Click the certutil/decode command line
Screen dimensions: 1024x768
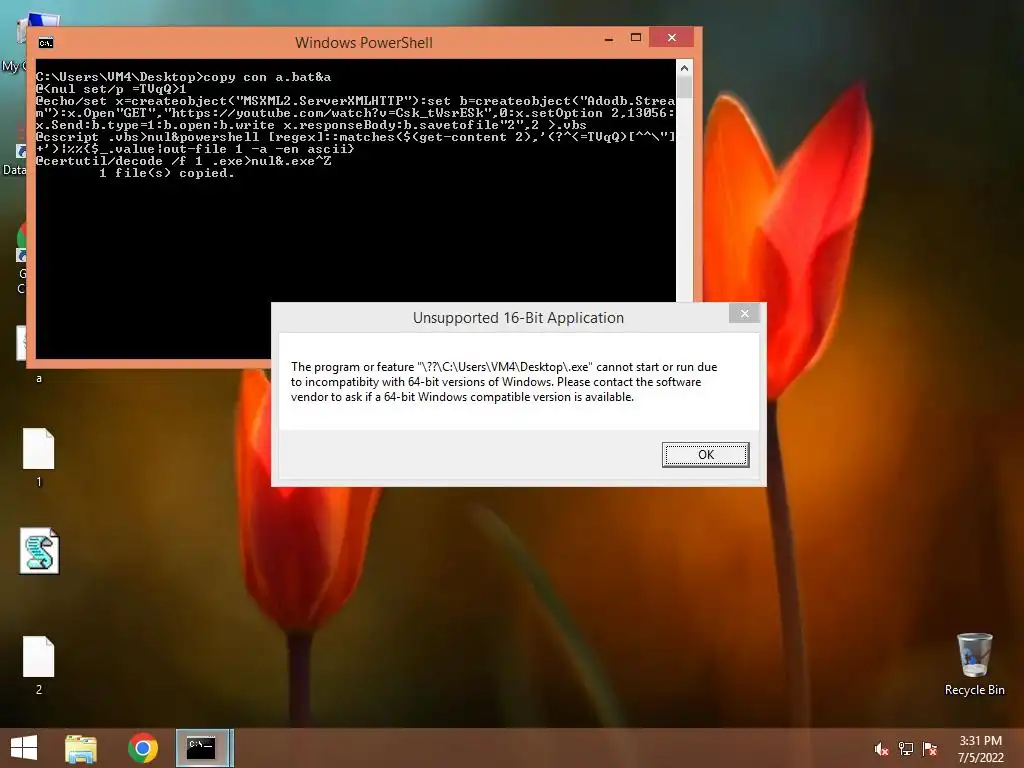[x=184, y=161]
